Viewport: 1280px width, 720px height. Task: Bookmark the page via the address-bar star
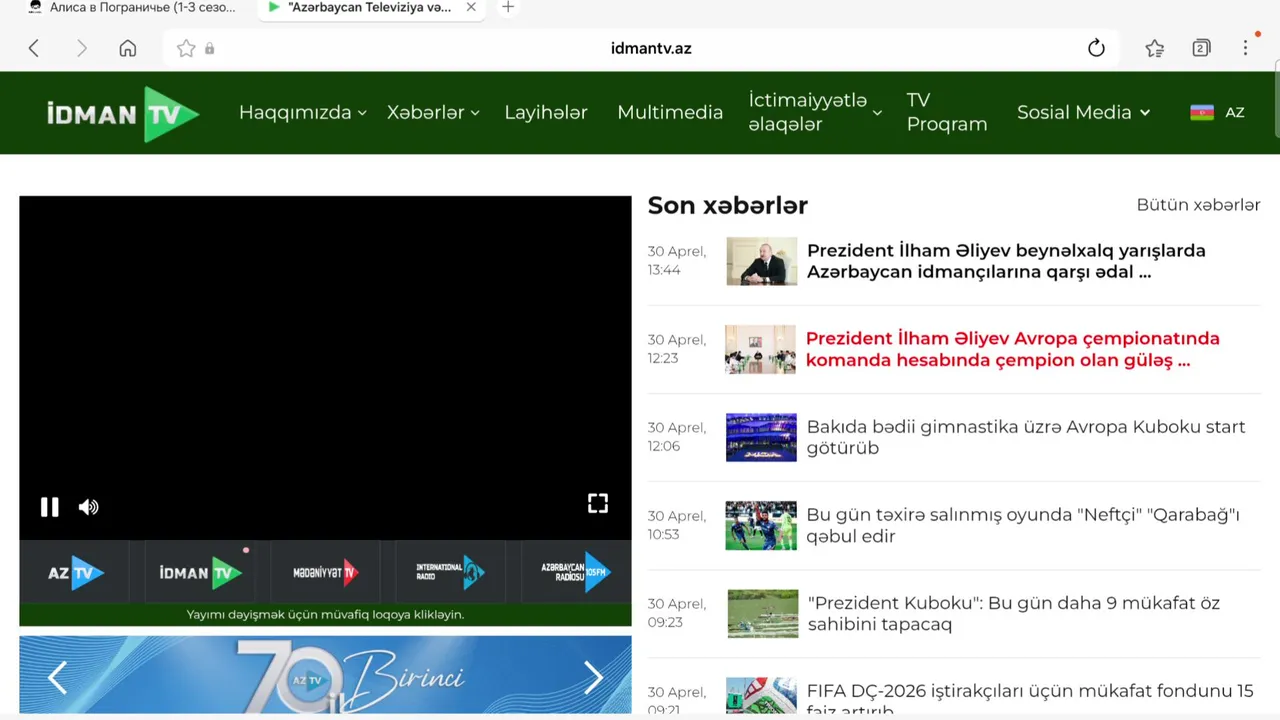pyautogui.click(x=186, y=48)
